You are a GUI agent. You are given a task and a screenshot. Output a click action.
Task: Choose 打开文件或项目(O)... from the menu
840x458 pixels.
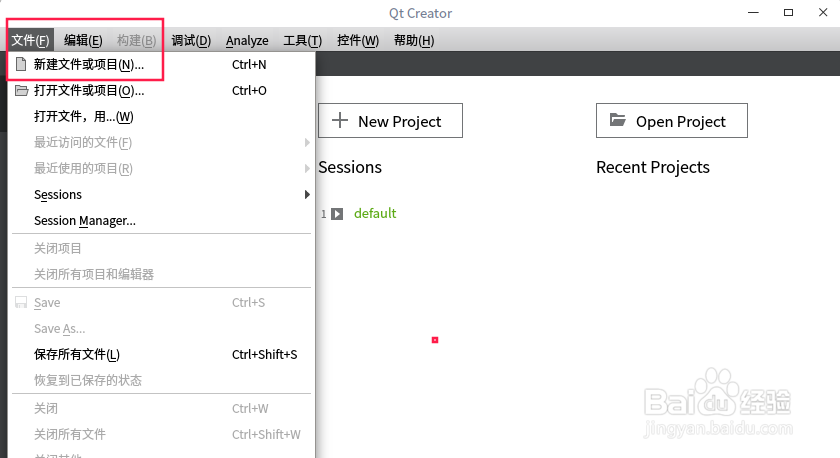click(x=89, y=90)
